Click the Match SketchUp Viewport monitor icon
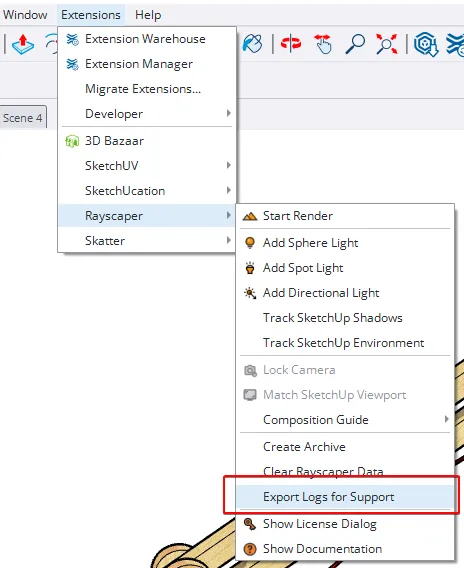This screenshot has width=464, height=568. tap(250, 395)
